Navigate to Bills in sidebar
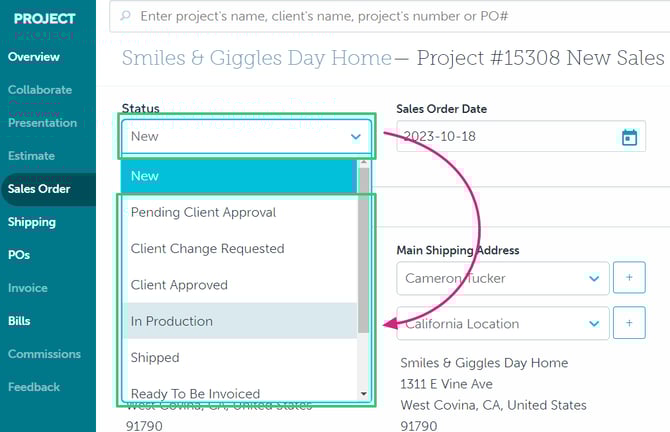Viewport: 670px width, 432px height. (x=19, y=321)
